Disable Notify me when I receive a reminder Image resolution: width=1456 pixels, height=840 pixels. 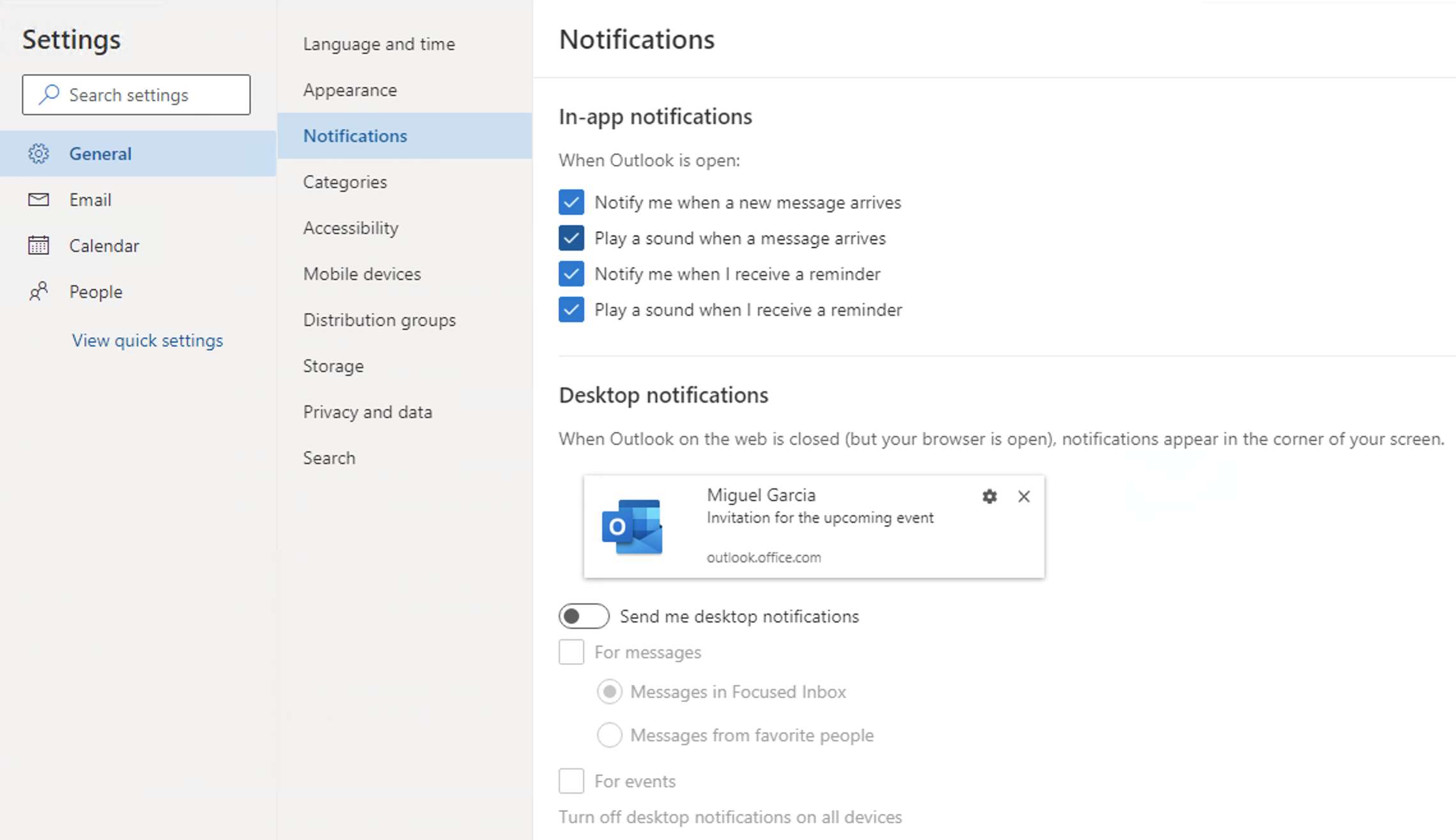tap(571, 274)
